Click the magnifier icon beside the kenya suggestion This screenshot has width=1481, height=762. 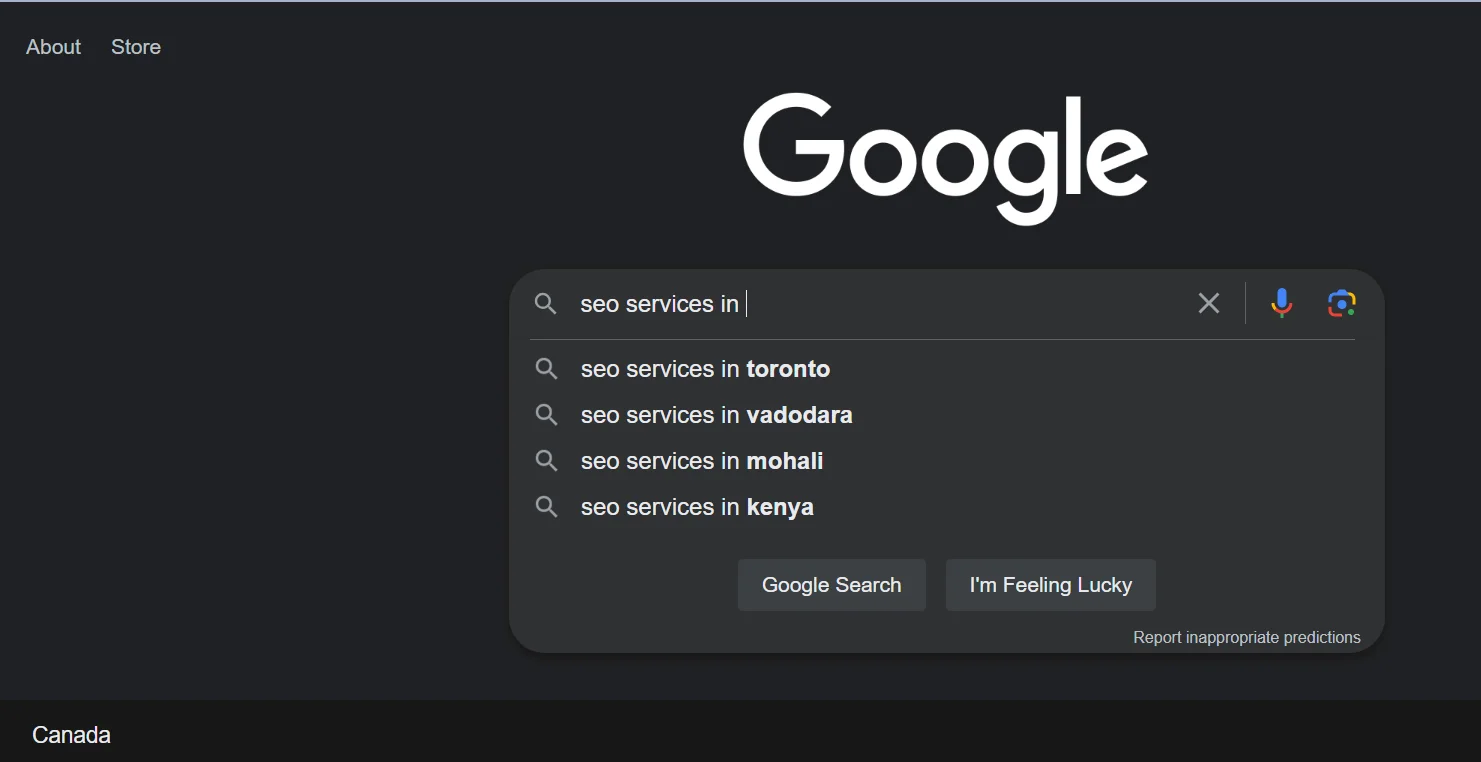[547, 507]
